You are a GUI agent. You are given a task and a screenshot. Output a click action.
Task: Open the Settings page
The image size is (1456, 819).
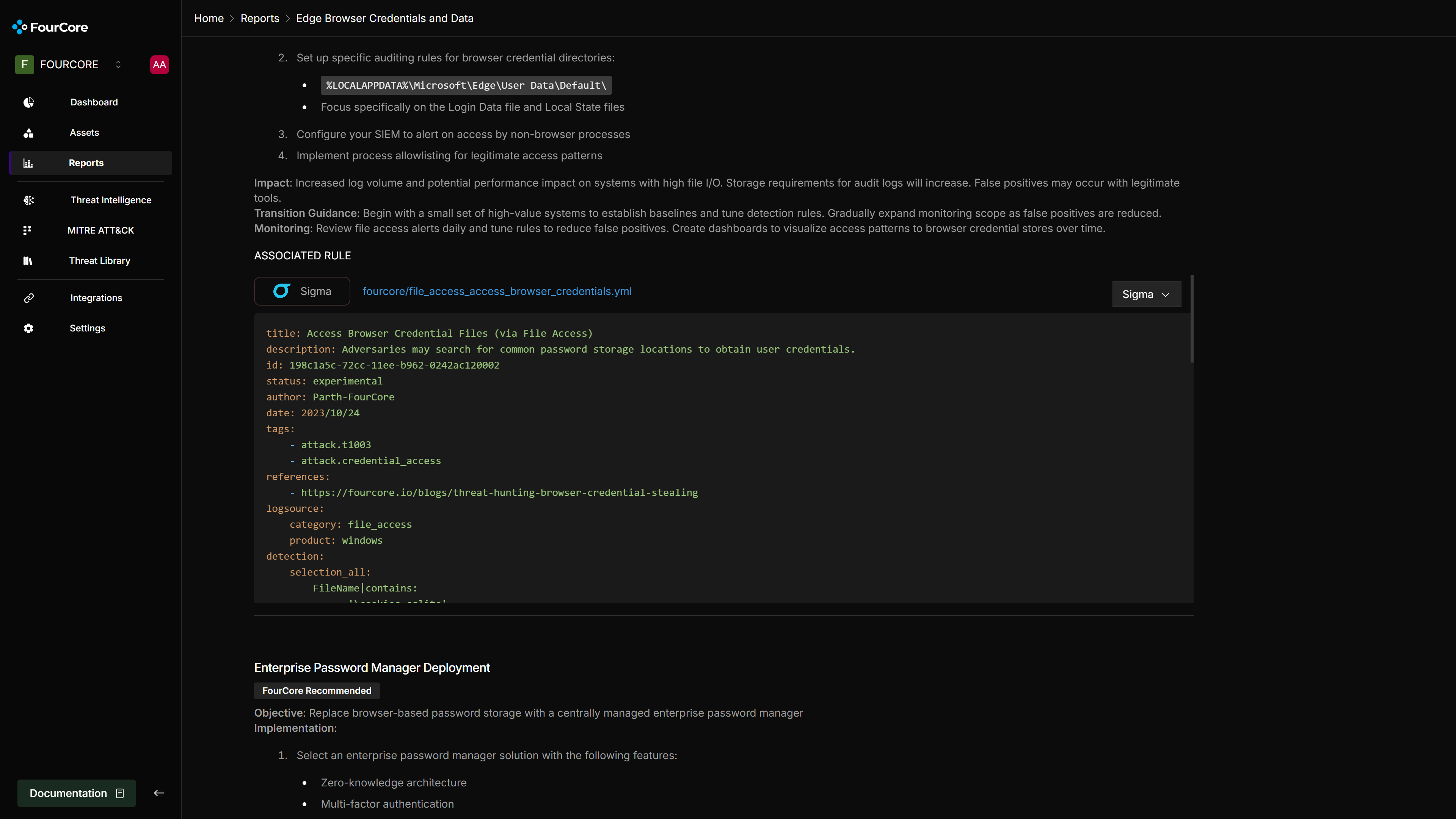(x=91, y=328)
